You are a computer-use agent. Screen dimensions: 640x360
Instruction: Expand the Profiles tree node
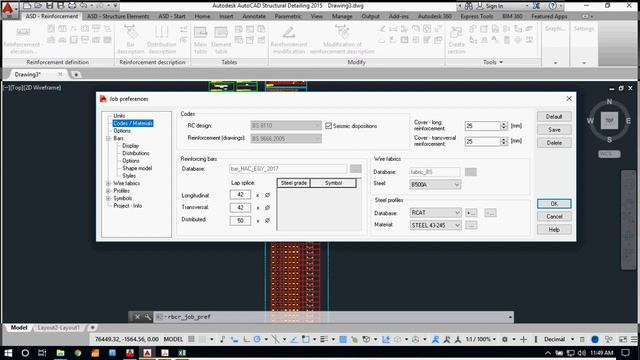tap(109, 191)
